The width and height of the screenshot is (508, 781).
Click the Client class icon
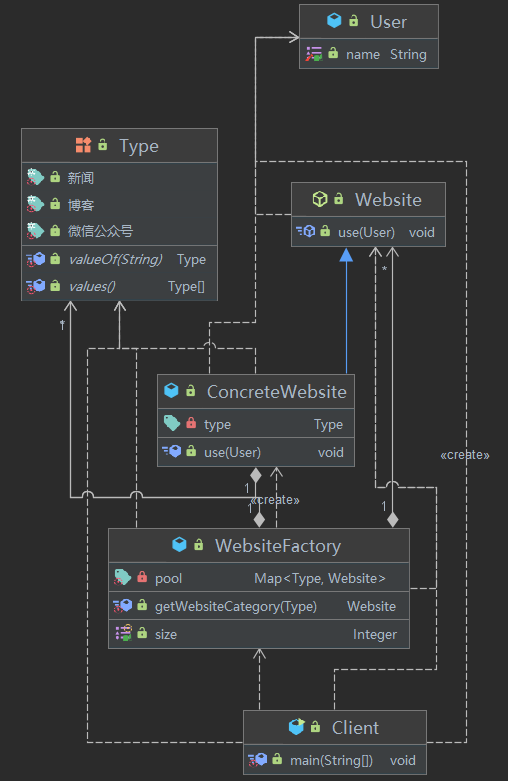(296, 727)
